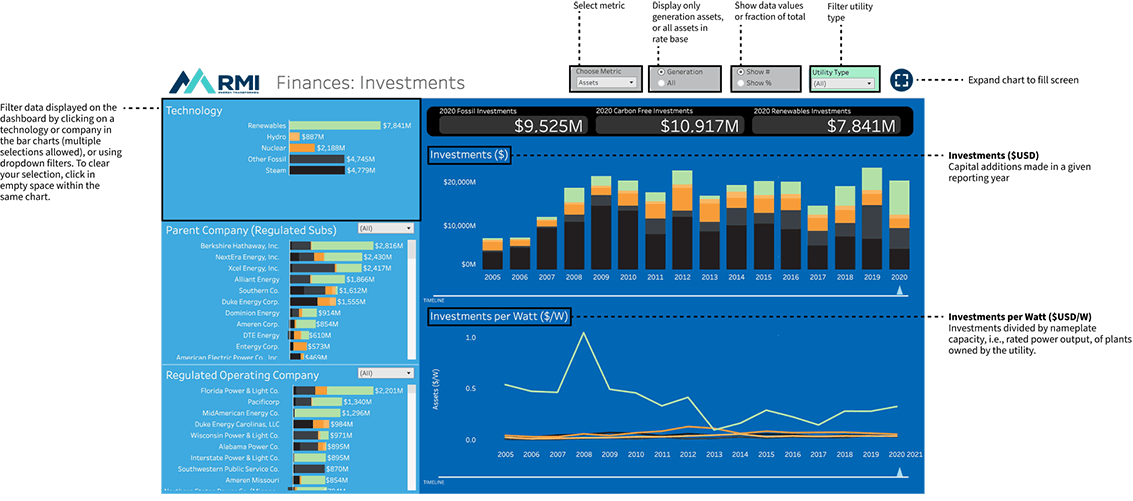This screenshot has height=501, width=1133.
Task: Open the Regulated Operating Company filter dropdown
Action: pos(385,373)
